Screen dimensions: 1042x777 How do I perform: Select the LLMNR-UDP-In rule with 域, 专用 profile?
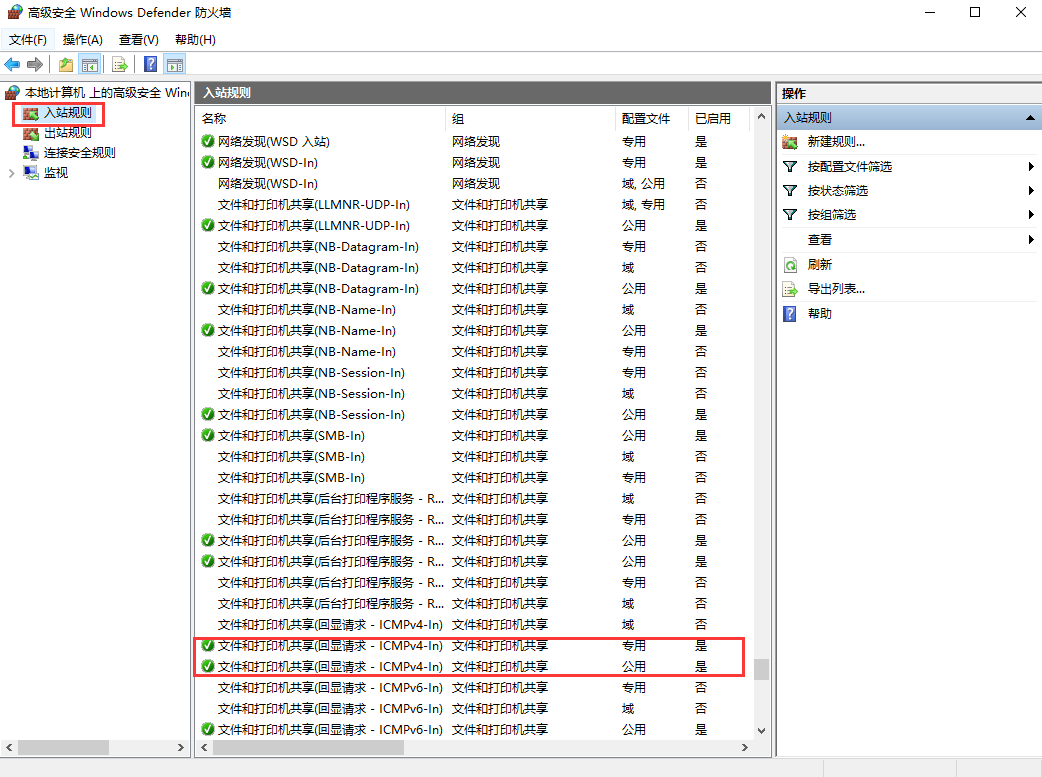pyautogui.click(x=474, y=204)
